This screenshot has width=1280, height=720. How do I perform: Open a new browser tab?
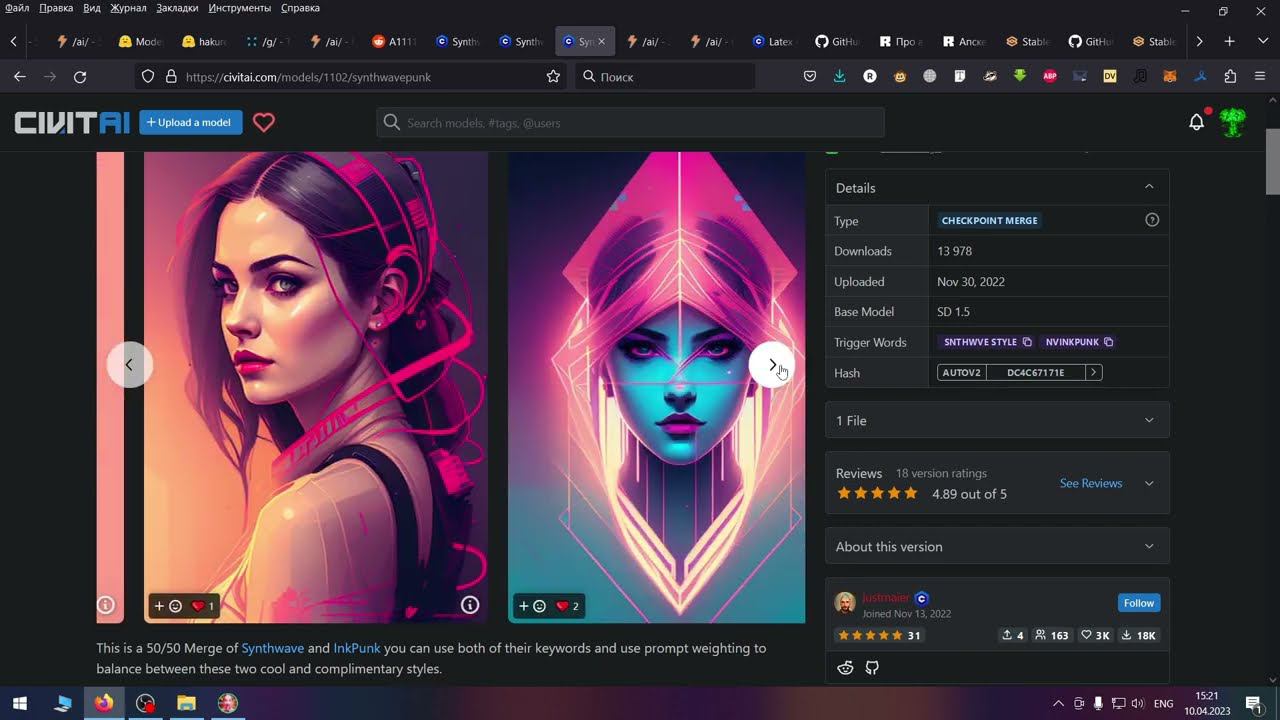point(1230,41)
